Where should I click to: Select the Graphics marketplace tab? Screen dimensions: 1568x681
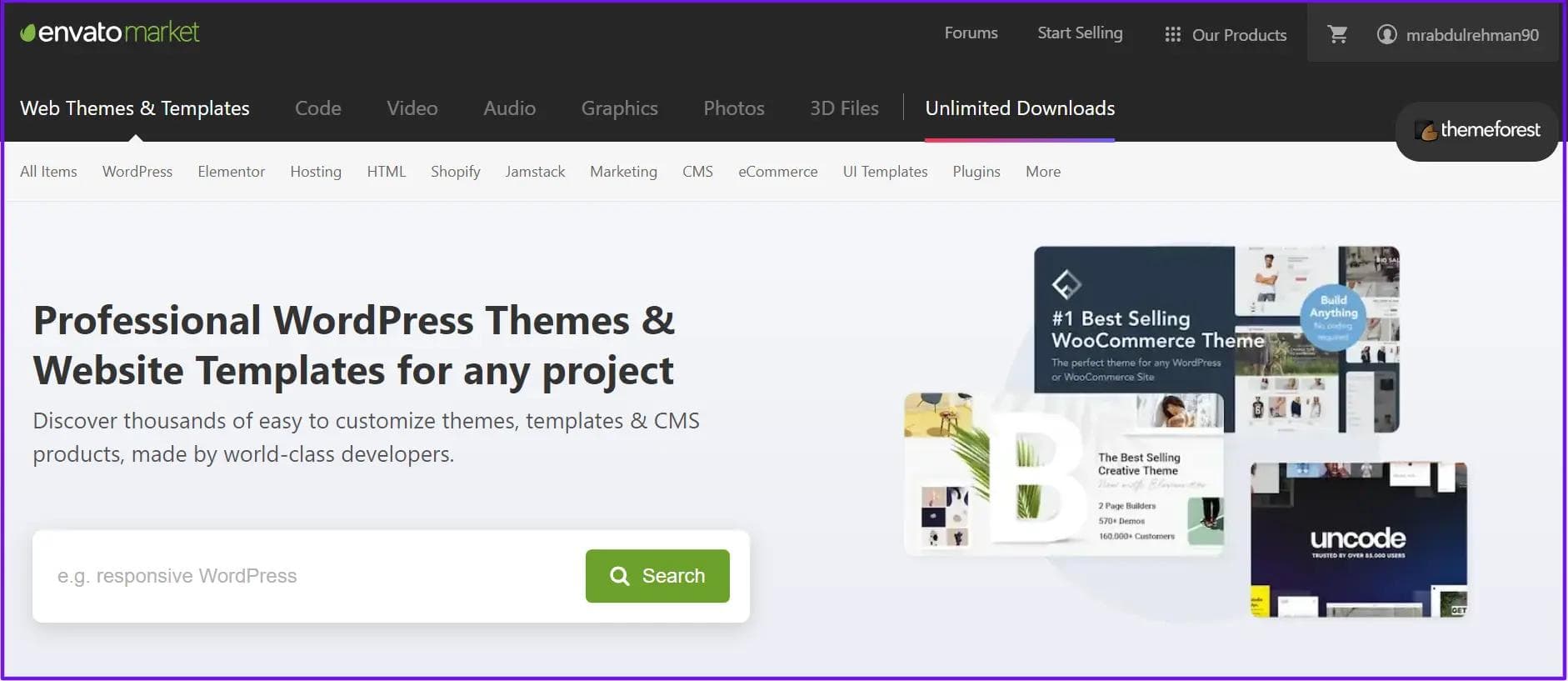click(619, 108)
